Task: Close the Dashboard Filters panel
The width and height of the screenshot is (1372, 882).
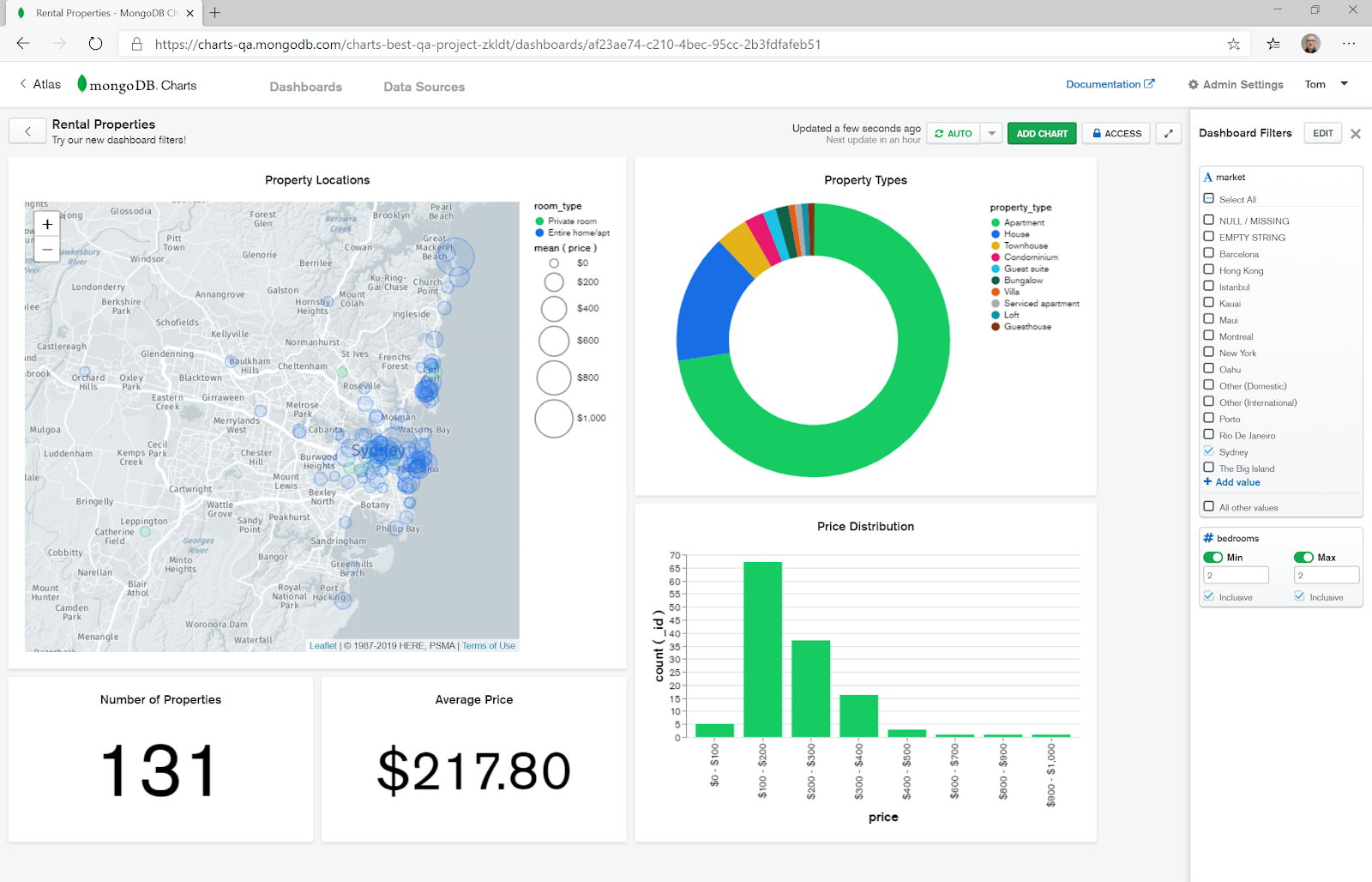Action: [x=1356, y=134]
